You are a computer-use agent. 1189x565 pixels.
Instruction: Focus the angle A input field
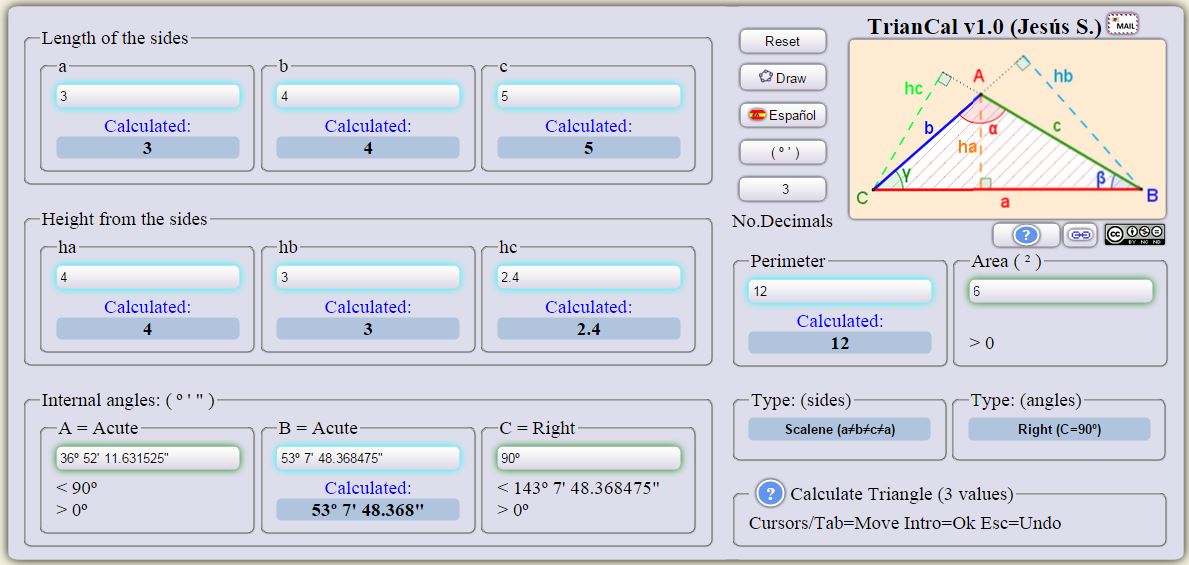coord(148,458)
